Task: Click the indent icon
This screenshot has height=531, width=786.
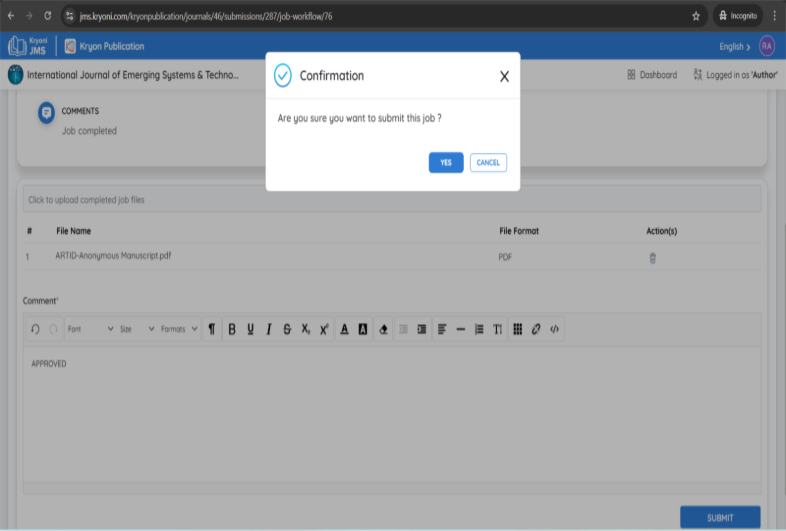Action: tap(422, 329)
